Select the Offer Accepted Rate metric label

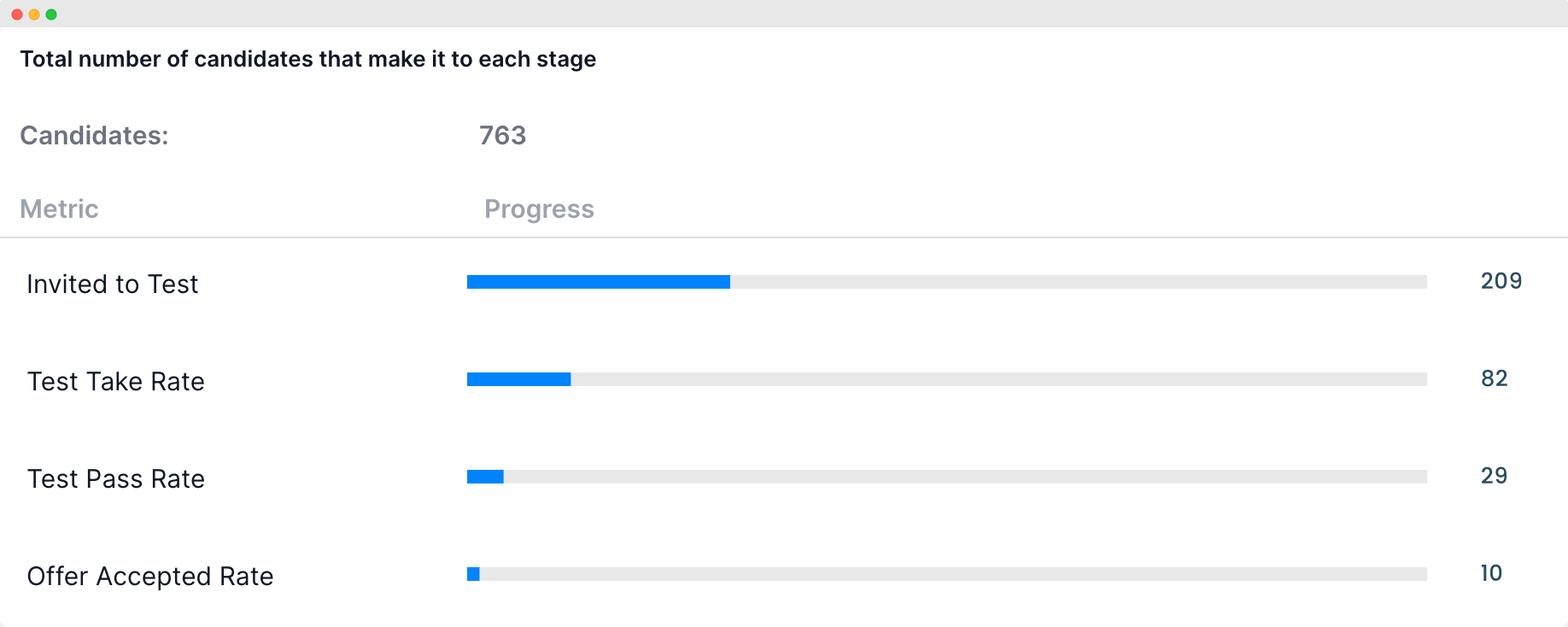pos(150,577)
